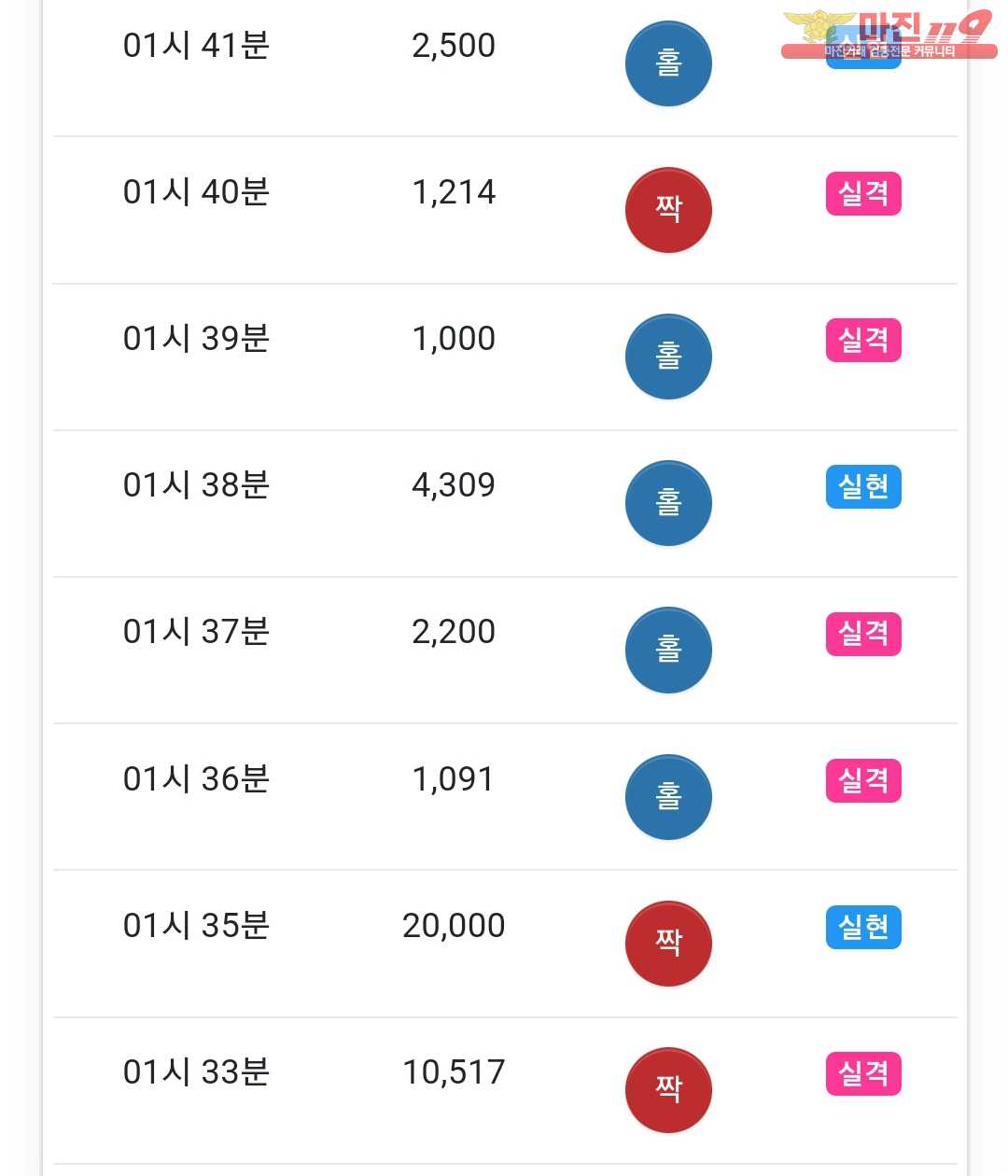Click the blue 홀 circle for 01시 36분
Screen dimensions: 1008x1176
tap(668, 796)
